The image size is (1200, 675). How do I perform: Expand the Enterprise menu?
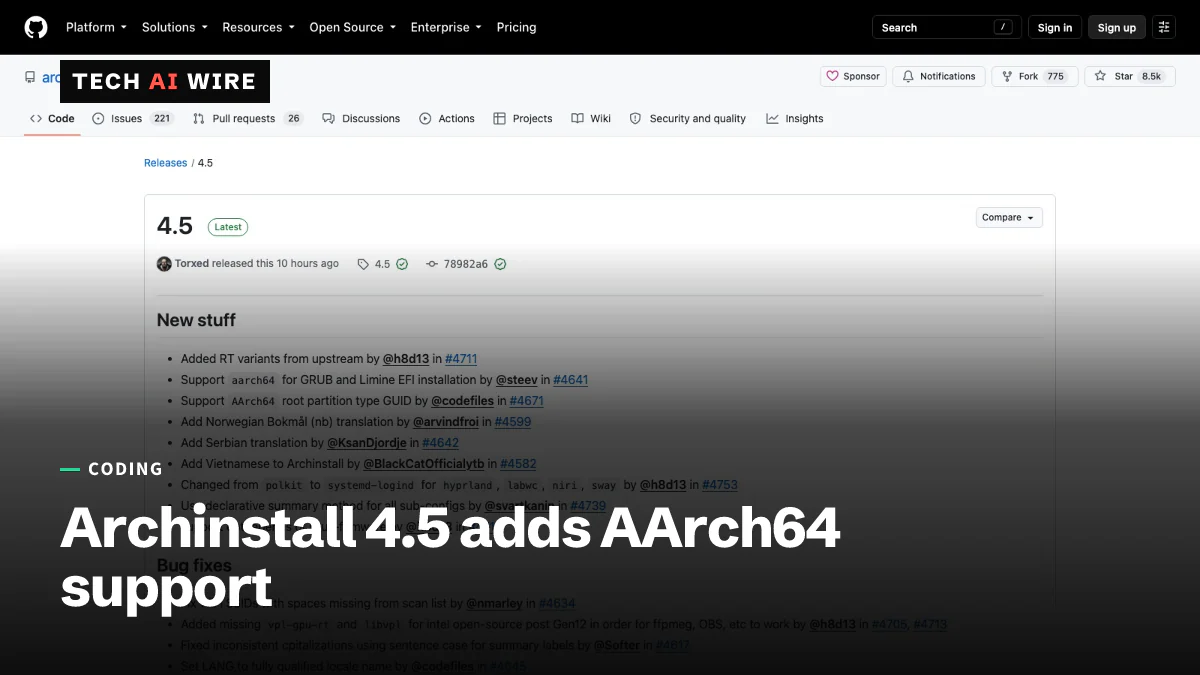click(x=446, y=27)
